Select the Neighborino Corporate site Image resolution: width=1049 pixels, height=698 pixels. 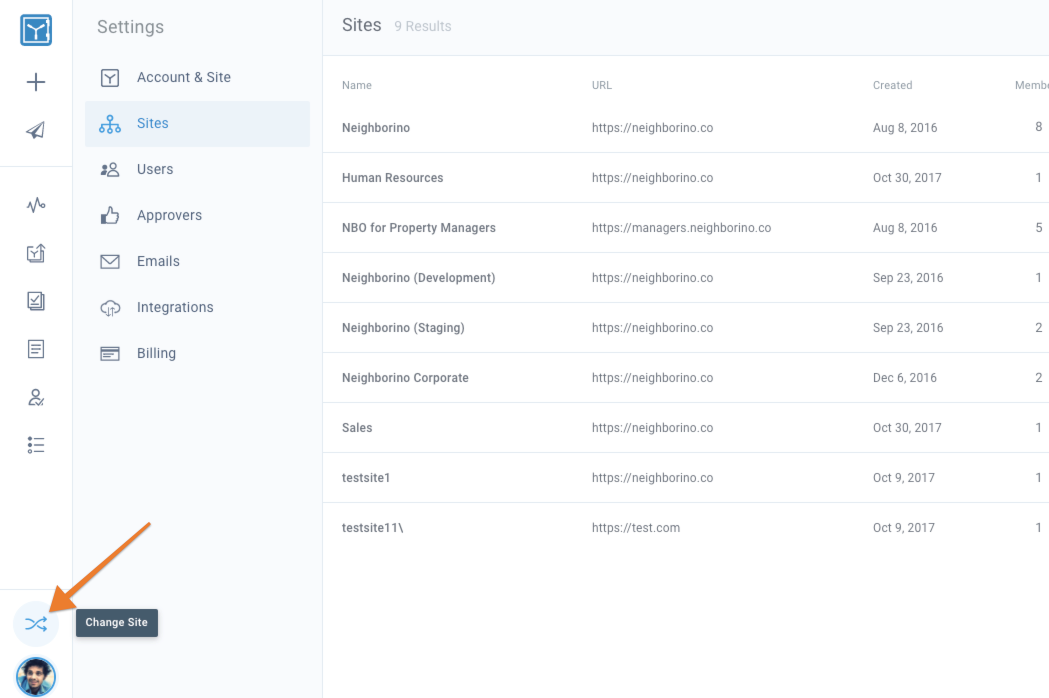(686, 378)
